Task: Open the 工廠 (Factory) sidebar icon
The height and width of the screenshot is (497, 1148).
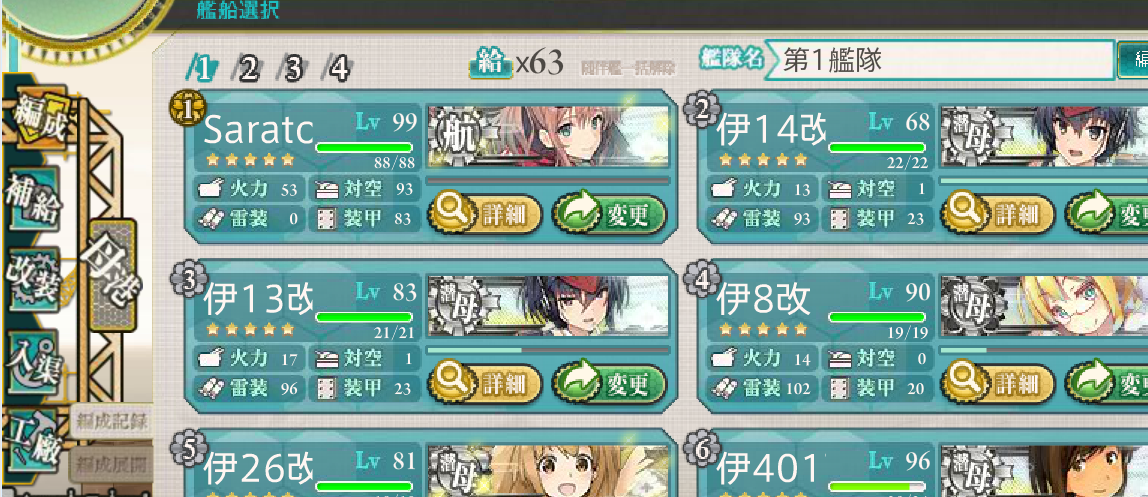Action: pyautogui.click(x=31, y=441)
